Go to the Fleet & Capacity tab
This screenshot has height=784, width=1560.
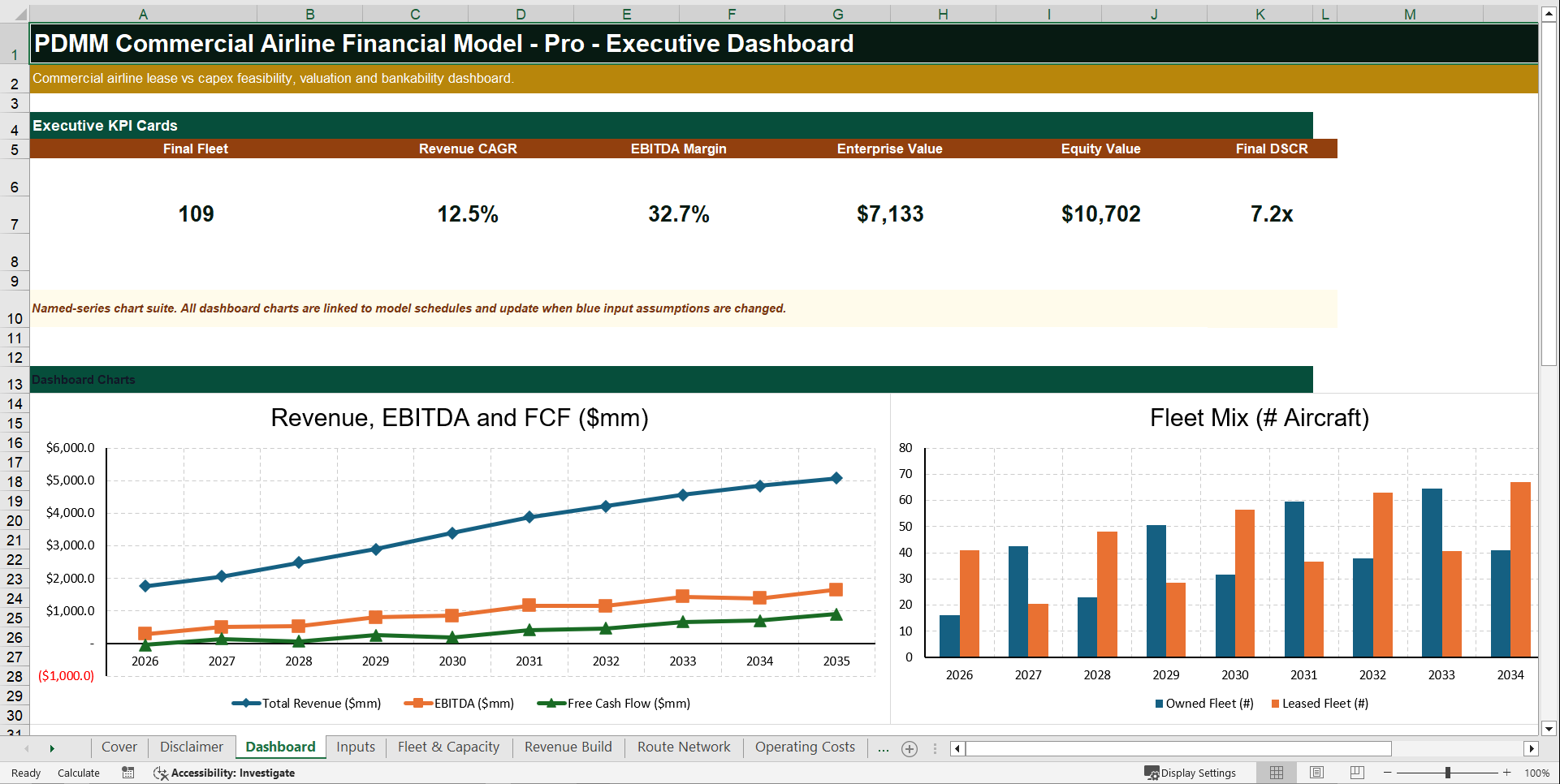point(448,747)
